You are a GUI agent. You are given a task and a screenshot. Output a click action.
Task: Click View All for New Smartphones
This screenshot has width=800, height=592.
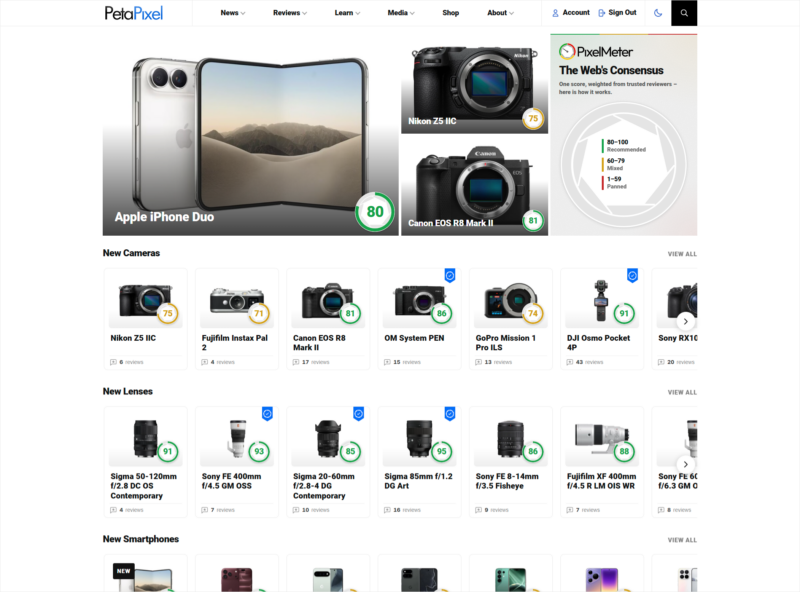coord(682,540)
